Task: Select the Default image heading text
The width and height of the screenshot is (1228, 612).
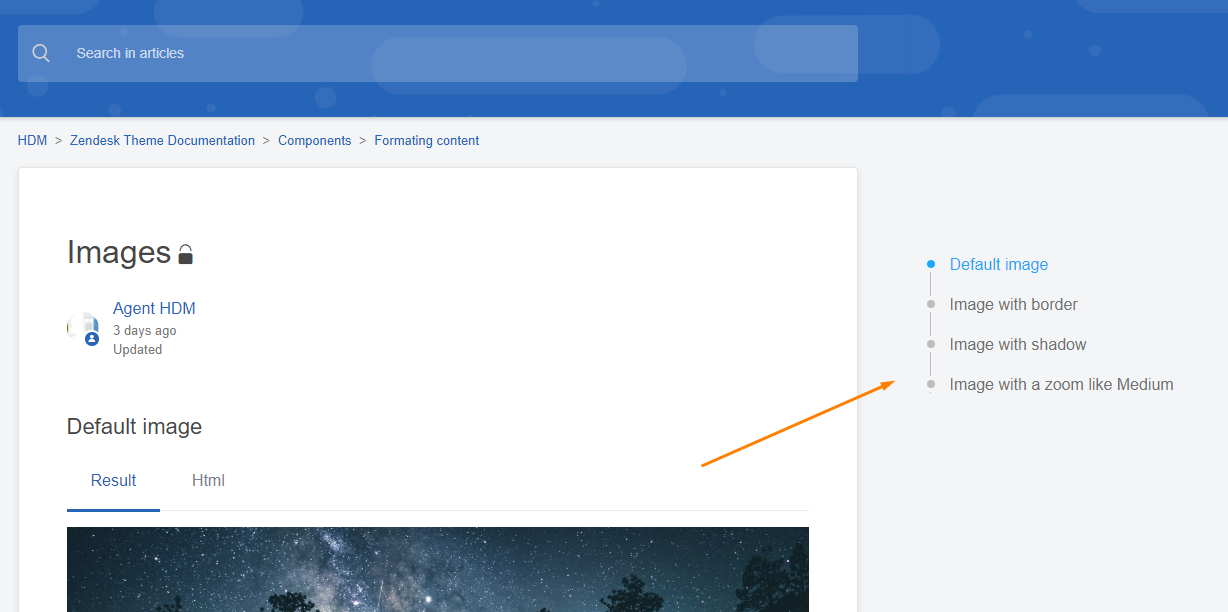Action: pyautogui.click(x=134, y=427)
